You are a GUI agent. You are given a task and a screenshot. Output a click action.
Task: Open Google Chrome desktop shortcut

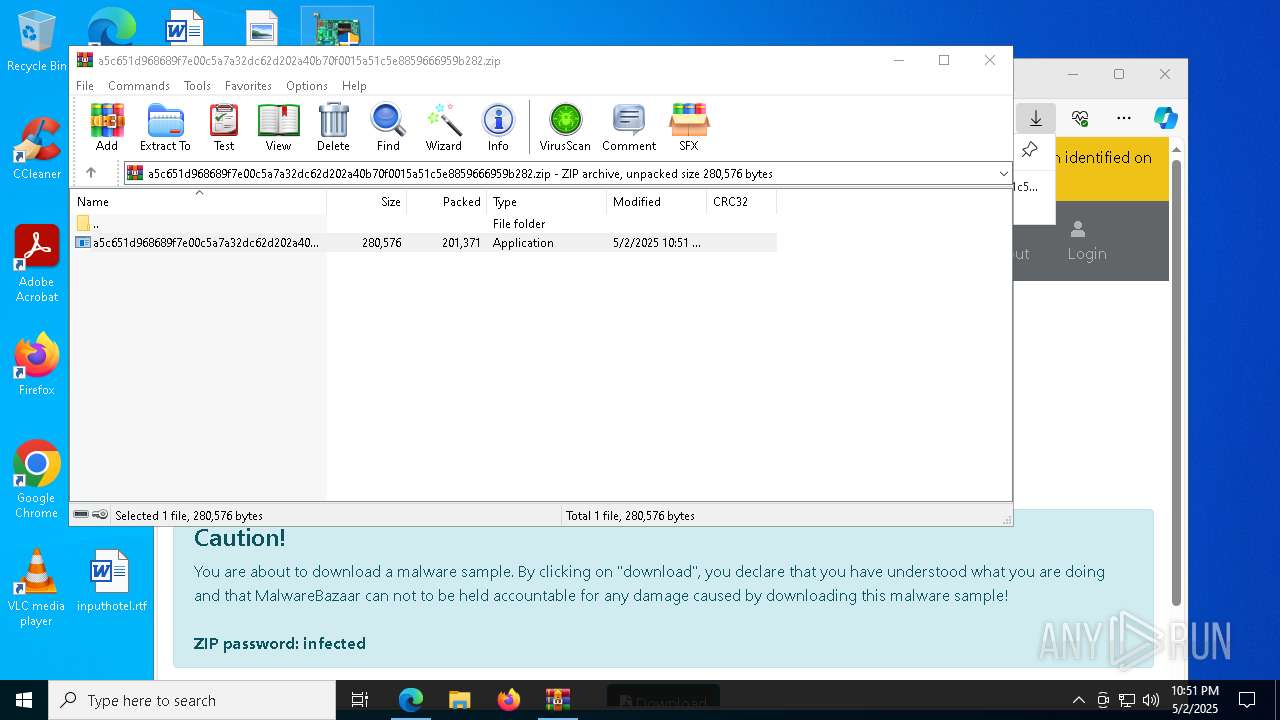coord(37,480)
